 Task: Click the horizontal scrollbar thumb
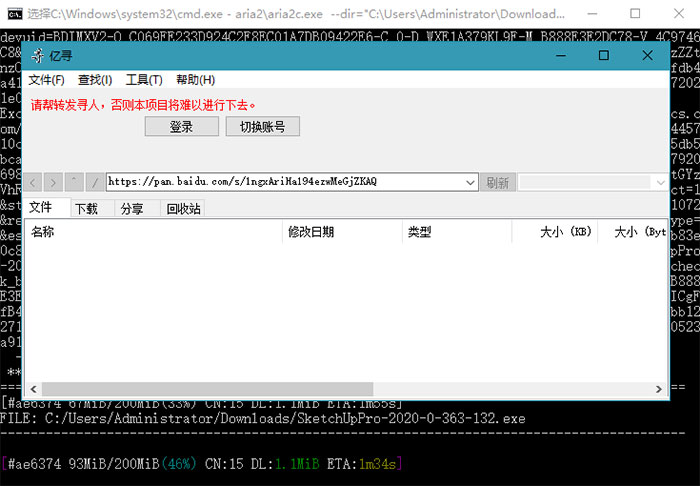click(208, 389)
